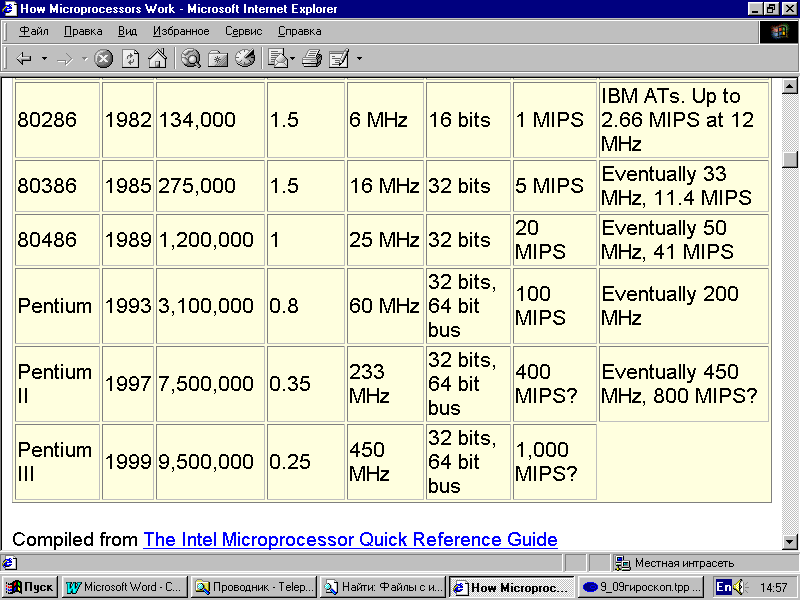This screenshot has height=600, width=800.
Task: Click the 80386 table cell
Action: [57, 186]
